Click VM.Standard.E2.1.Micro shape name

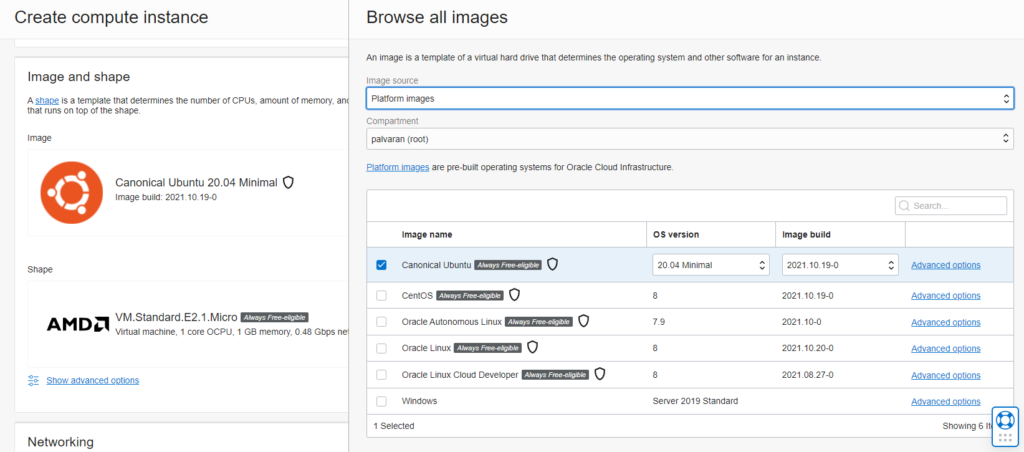click(176, 317)
